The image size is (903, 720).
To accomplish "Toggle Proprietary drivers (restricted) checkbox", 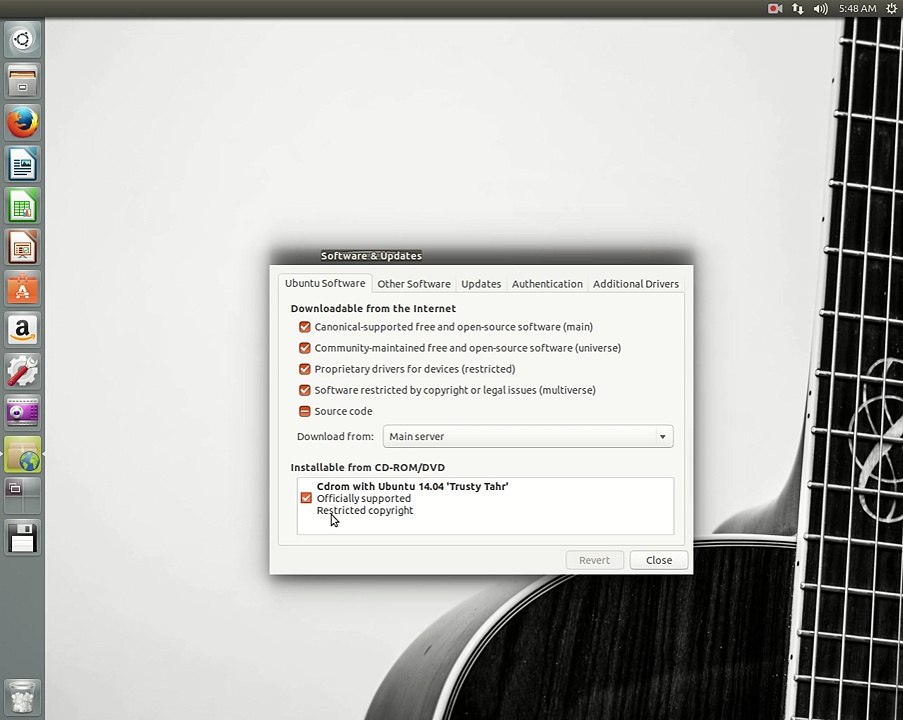I will (305, 369).
